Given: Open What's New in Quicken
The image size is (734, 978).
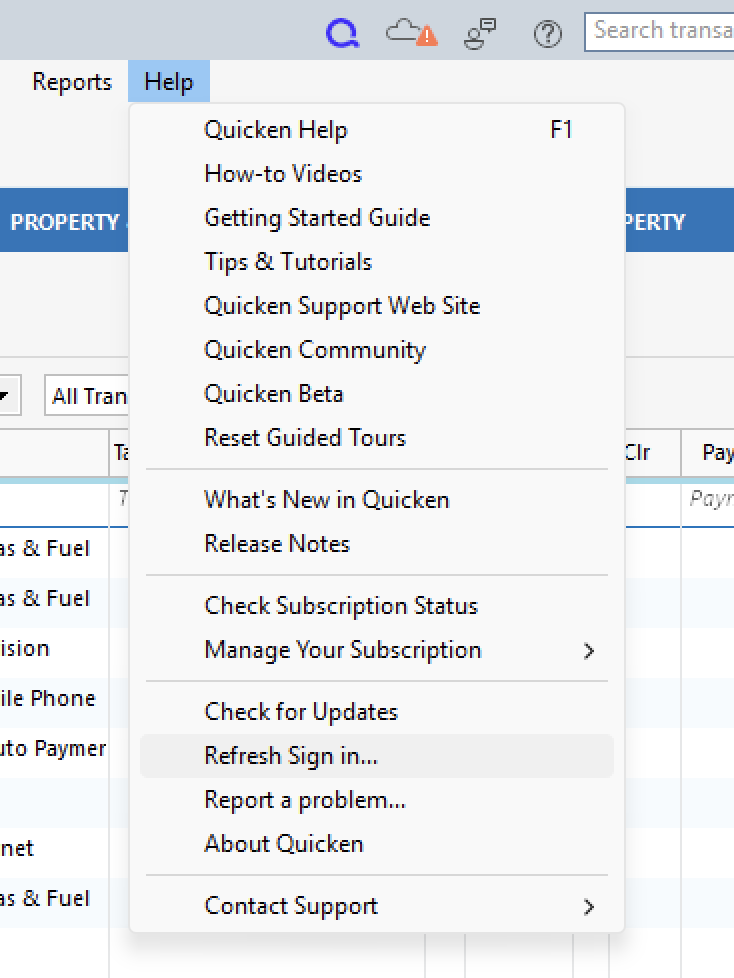Looking at the screenshot, I should (377, 500).
